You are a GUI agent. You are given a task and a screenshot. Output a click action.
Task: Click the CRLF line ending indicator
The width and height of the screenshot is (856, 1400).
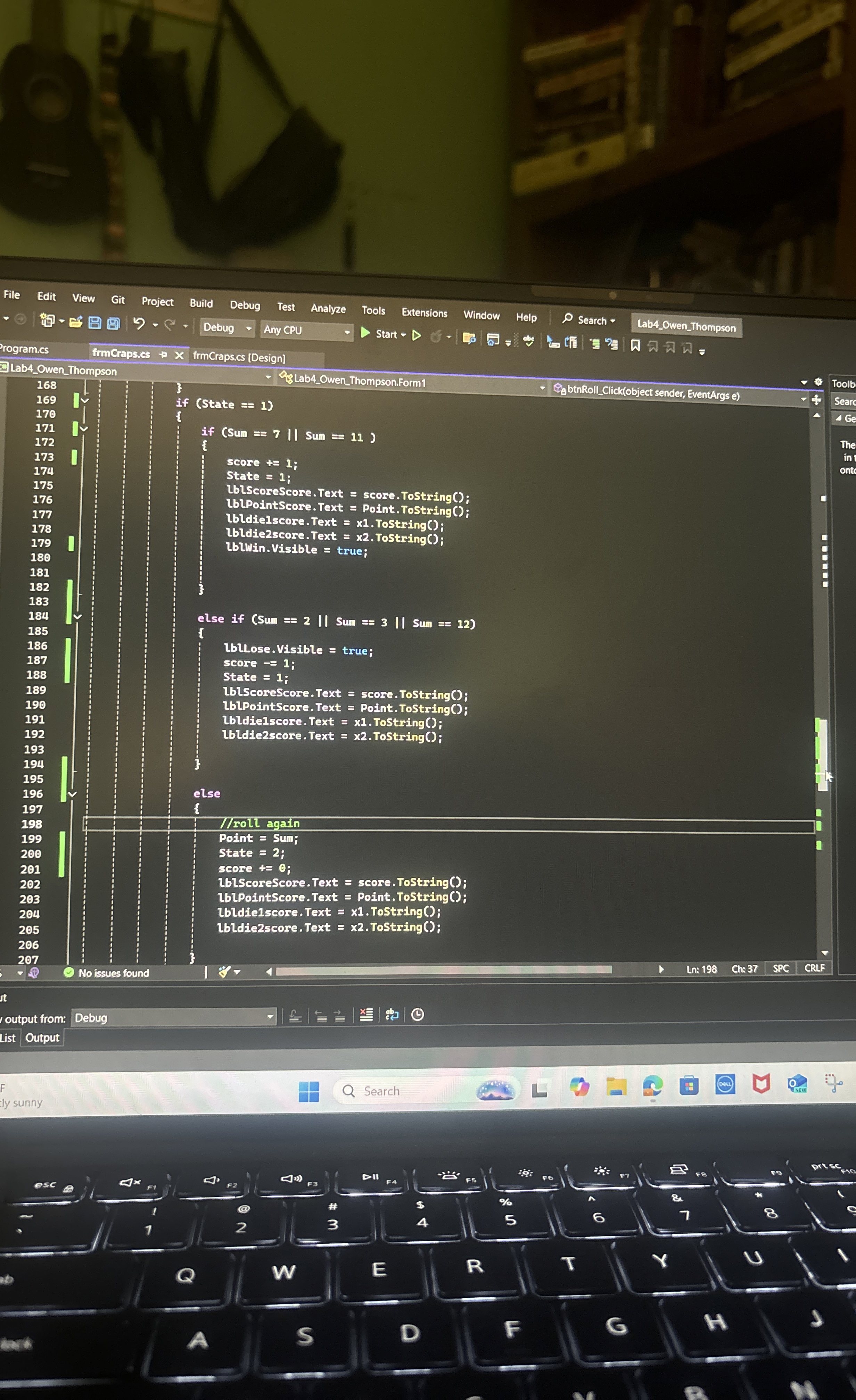pos(814,968)
